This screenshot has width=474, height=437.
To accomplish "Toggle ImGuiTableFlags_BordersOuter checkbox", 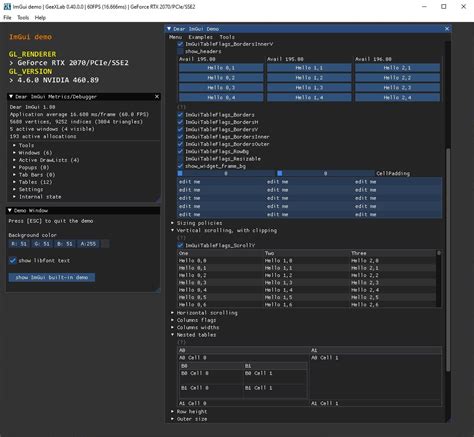I will 180,144.
